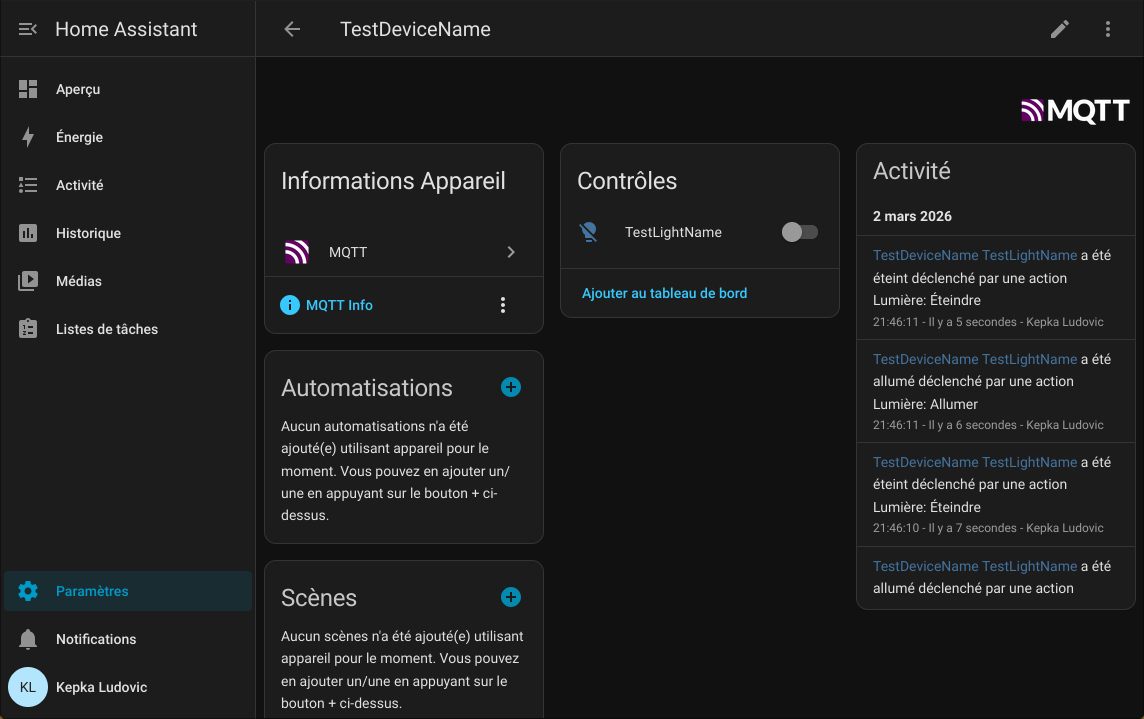Image resolution: width=1144 pixels, height=719 pixels.
Task: Open Notifications bell in sidebar
Action: pos(28,639)
